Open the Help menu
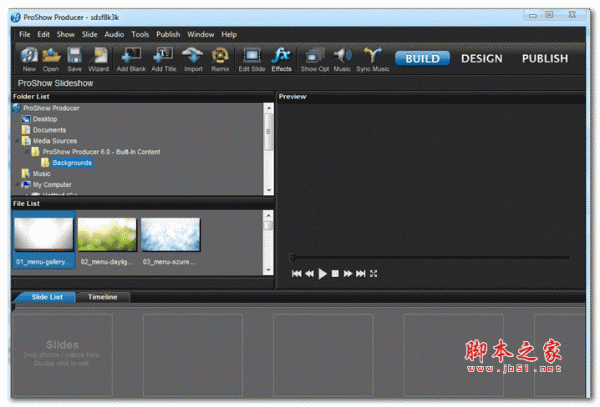Viewport: 600px width, 407px height. [x=229, y=34]
